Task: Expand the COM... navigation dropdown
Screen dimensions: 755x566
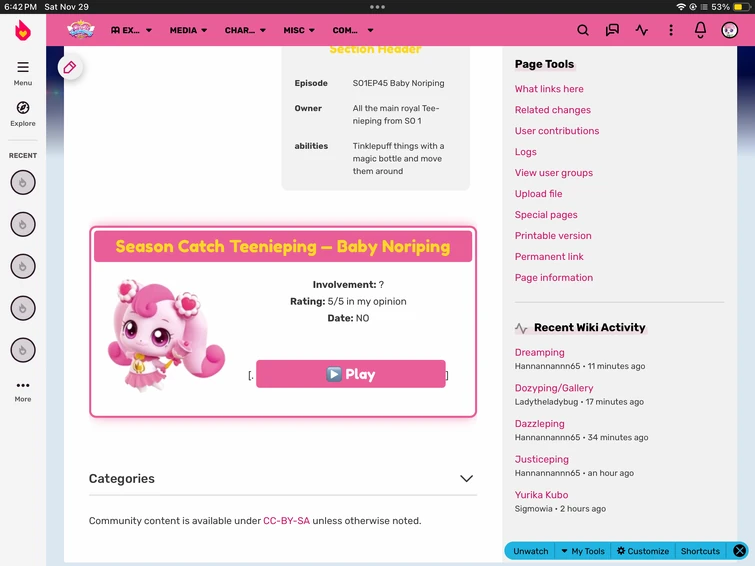Action: pos(353,30)
